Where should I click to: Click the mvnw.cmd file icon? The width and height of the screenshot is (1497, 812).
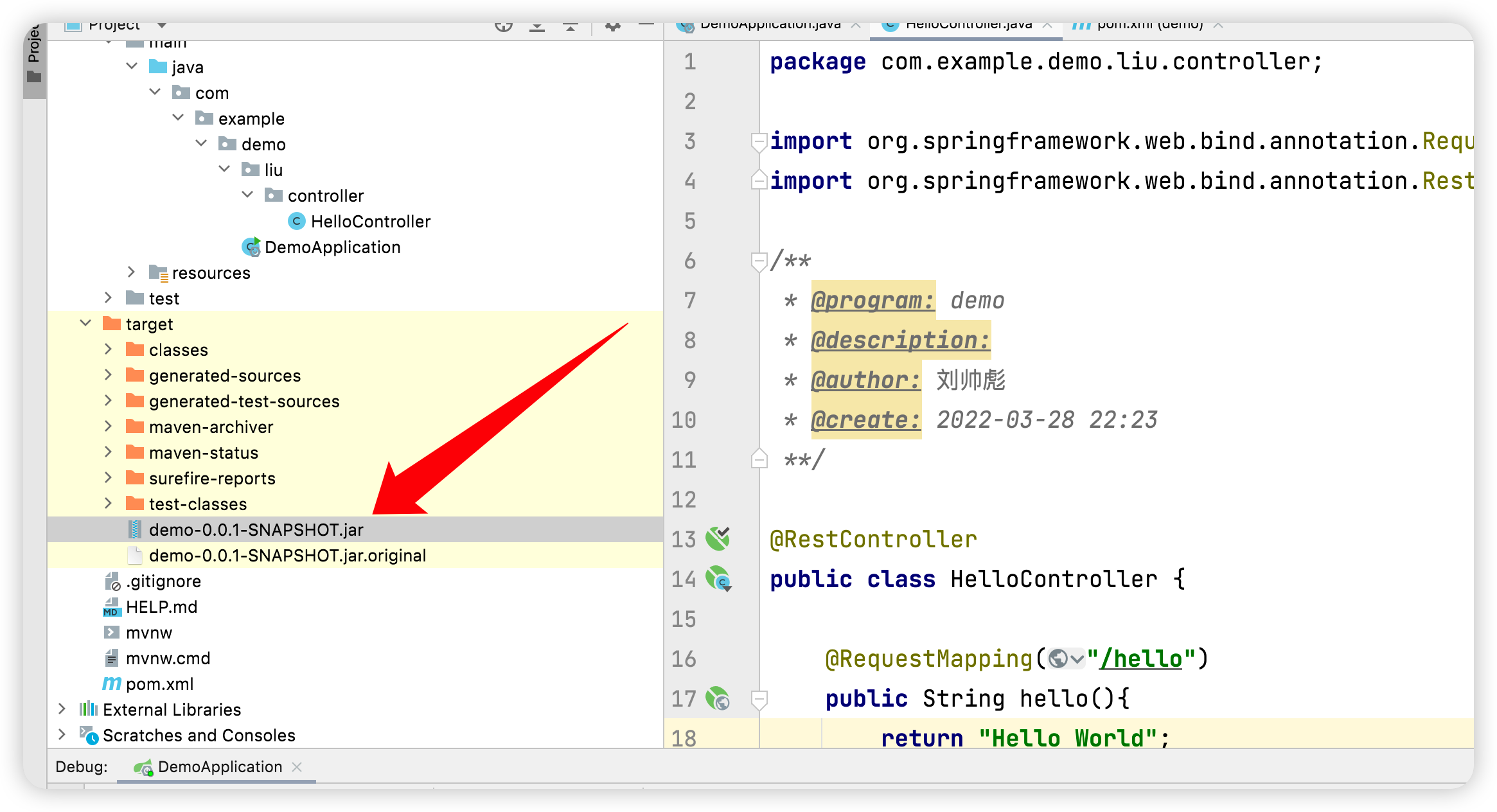pos(112,658)
